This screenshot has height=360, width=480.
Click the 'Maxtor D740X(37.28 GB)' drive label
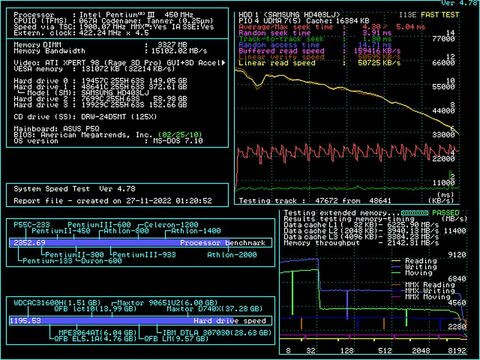point(215,309)
